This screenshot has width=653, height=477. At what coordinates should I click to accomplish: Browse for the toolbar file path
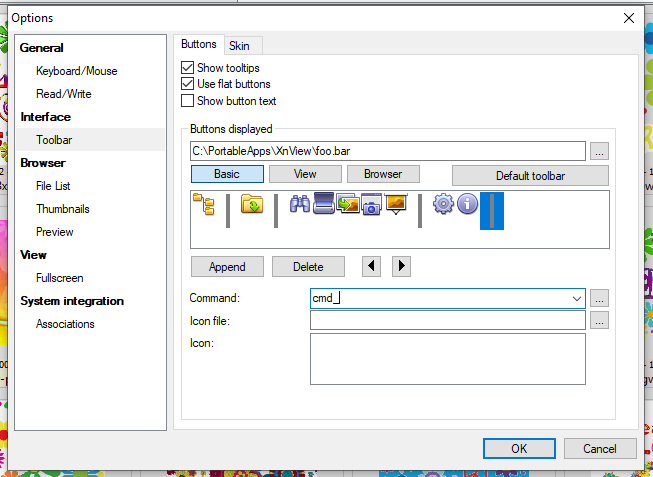tap(599, 151)
